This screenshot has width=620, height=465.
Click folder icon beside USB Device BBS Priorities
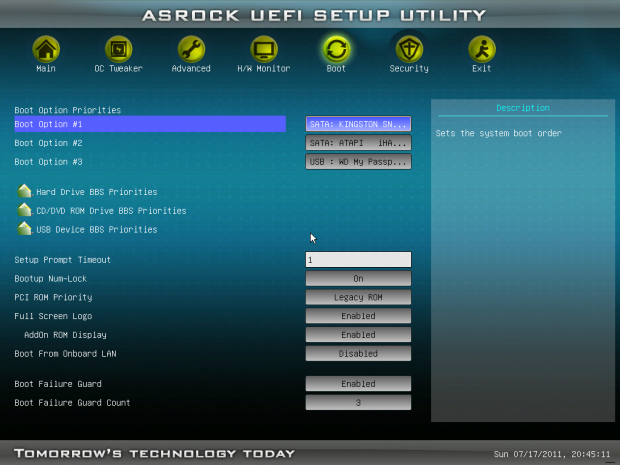pos(25,229)
